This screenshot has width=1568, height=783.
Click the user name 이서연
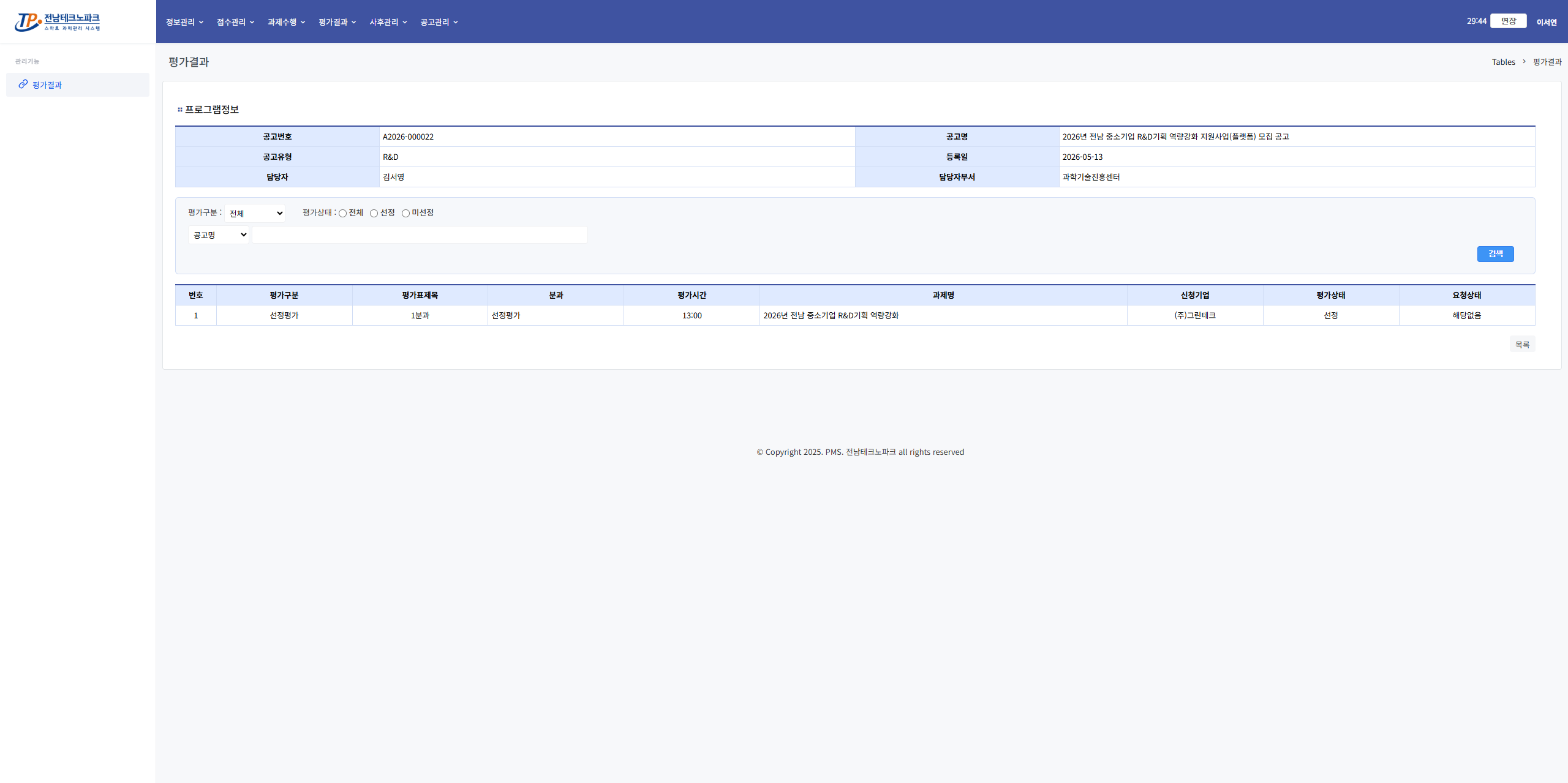pos(1547,22)
